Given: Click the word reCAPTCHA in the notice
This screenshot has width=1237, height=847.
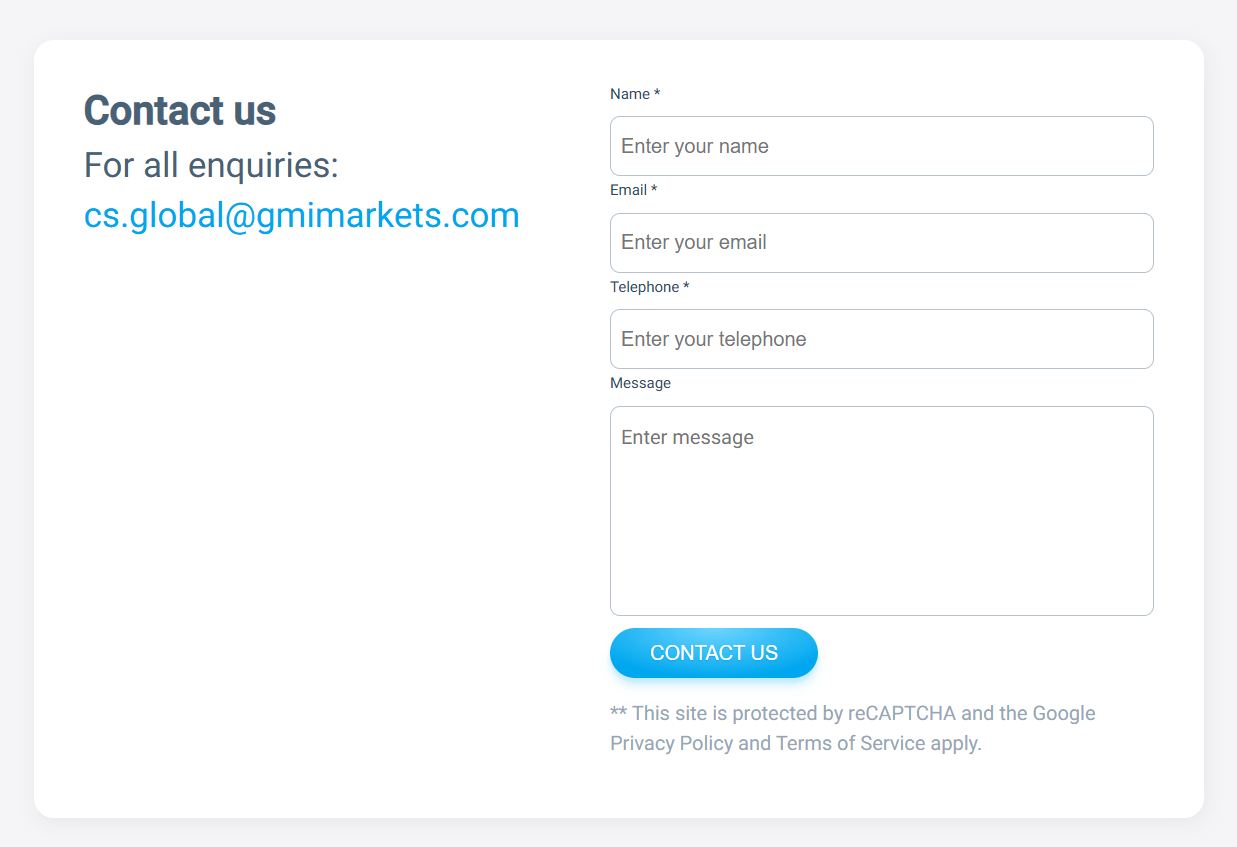Looking at the screenshot, I should (x=902, y=713).
